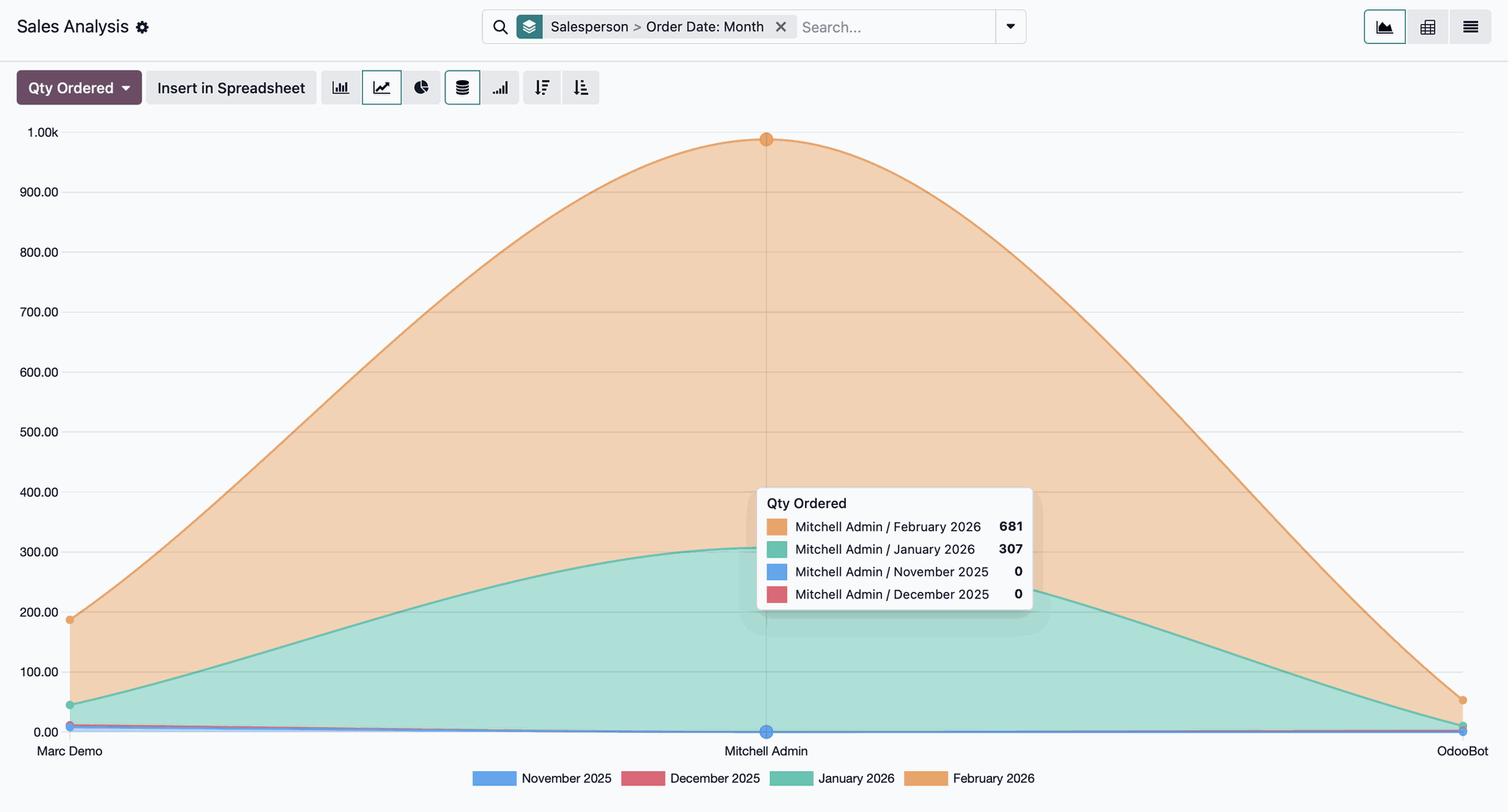This screenshot has width=1508, height=812.
Task: Select the graph view tab
Action: tap(1385, 27)
